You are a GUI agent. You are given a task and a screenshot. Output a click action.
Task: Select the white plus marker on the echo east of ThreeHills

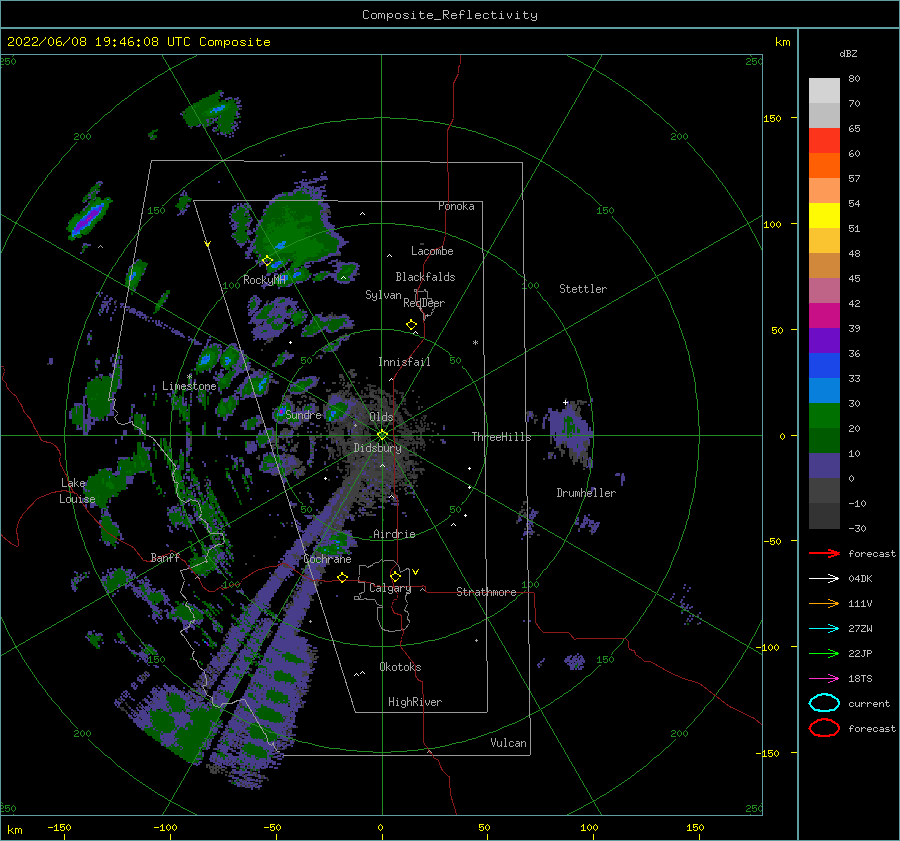[565, 402]
